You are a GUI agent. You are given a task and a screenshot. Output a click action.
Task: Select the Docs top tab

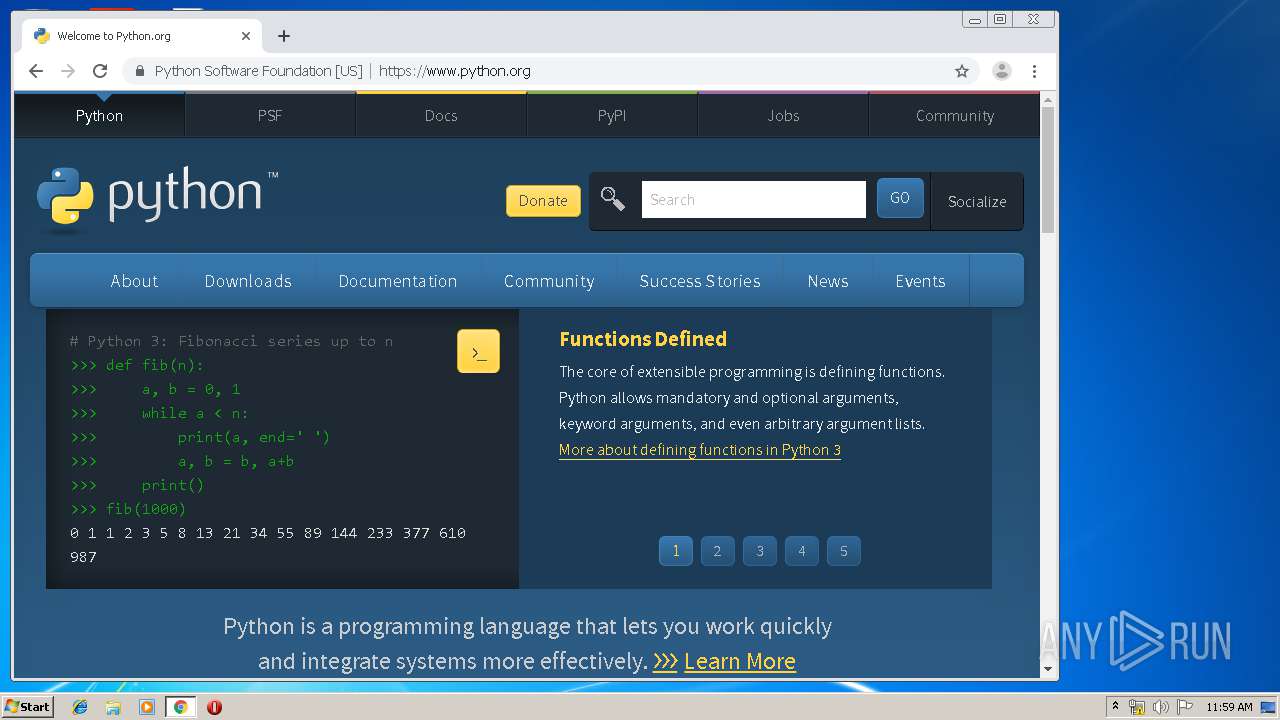441,115
